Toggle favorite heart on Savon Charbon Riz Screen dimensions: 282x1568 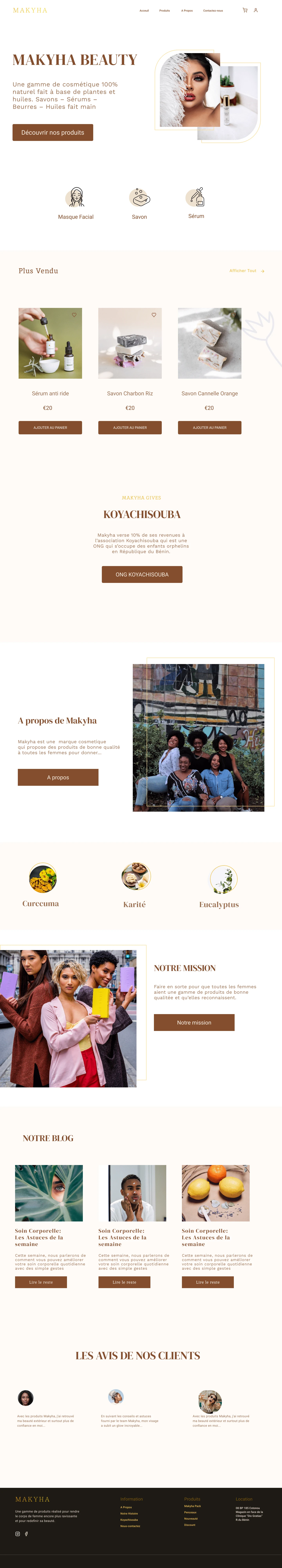154,315
